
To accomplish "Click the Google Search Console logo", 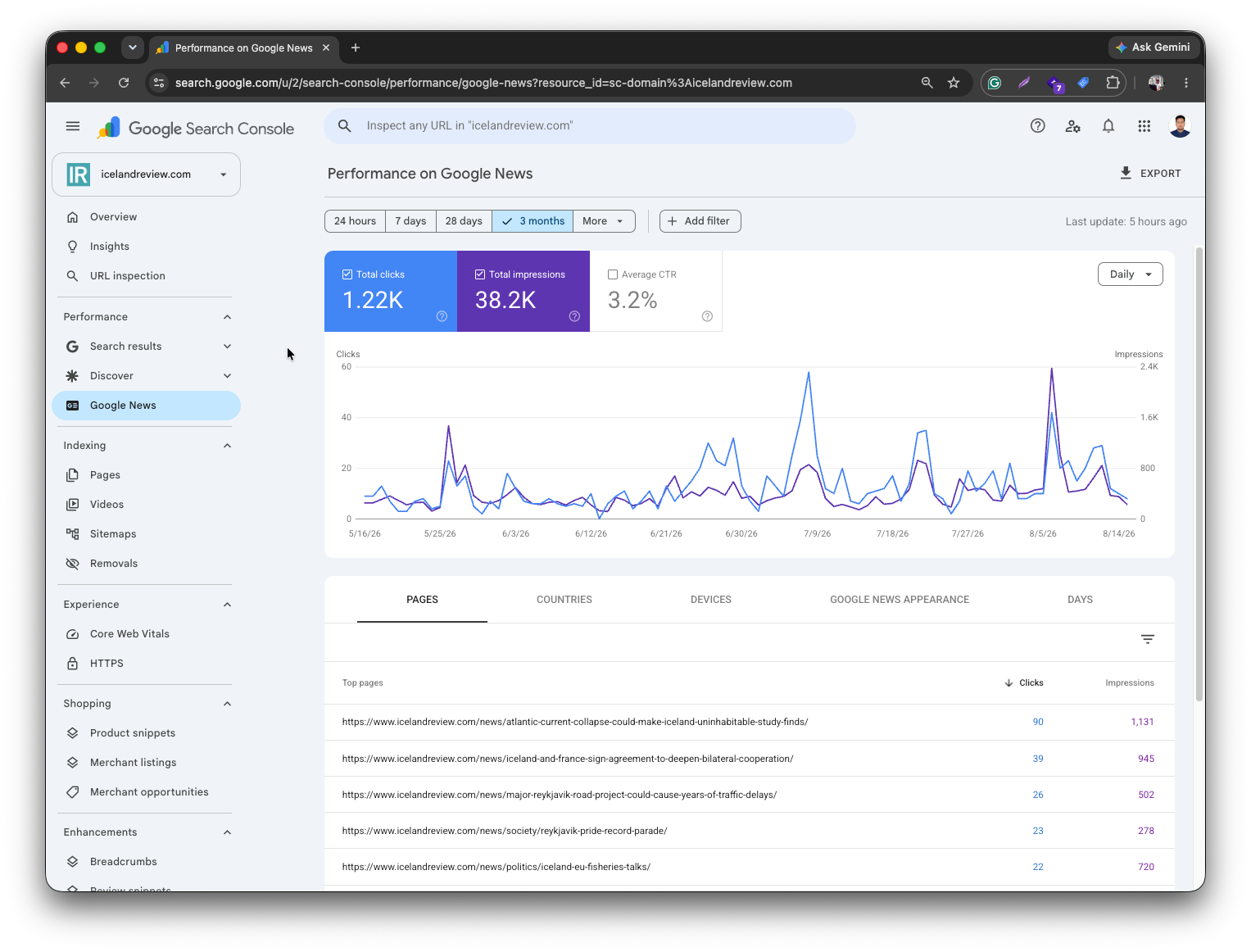I will click(196, 129).
